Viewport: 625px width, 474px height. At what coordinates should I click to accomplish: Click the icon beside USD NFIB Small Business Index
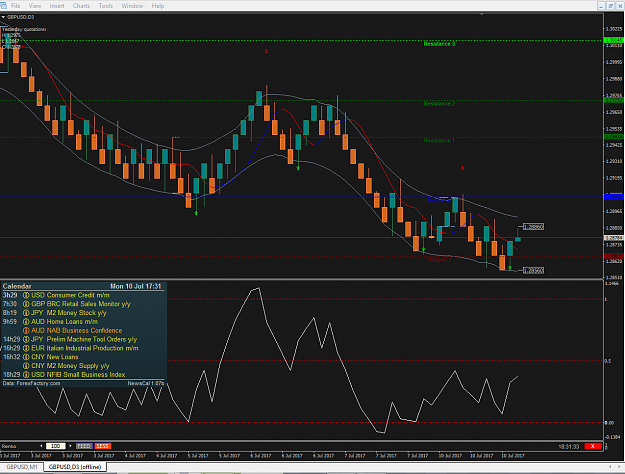coord(26,375)
